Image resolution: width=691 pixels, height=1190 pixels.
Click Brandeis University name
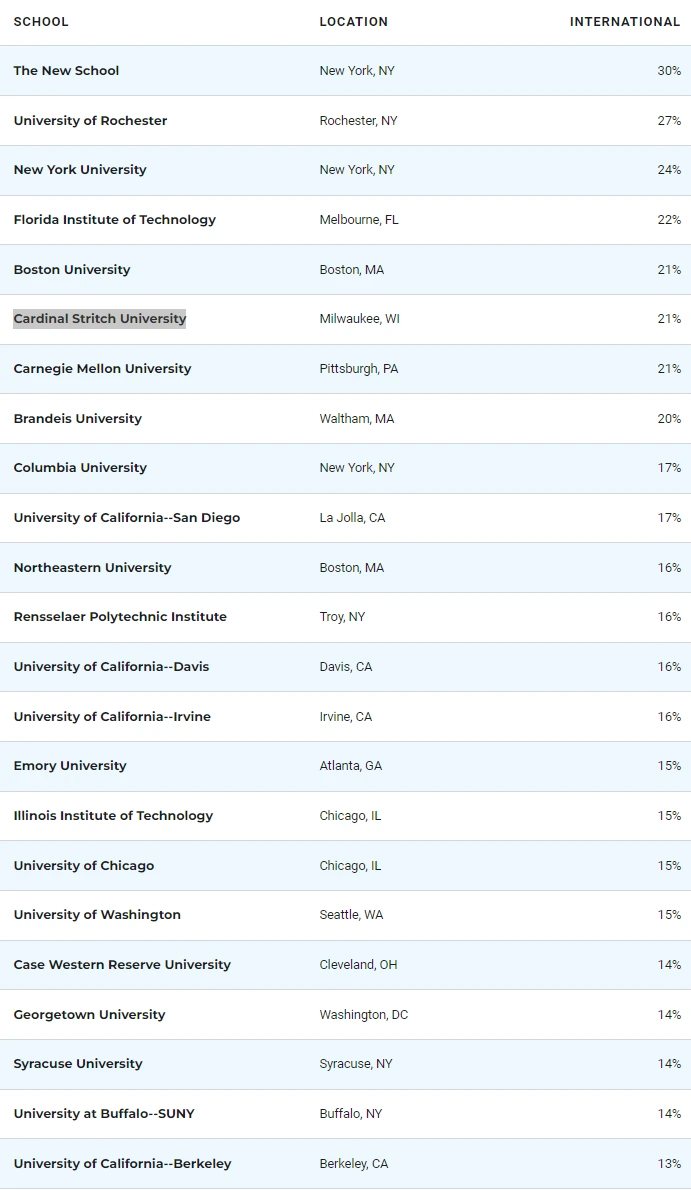click(x=78, y=419)
